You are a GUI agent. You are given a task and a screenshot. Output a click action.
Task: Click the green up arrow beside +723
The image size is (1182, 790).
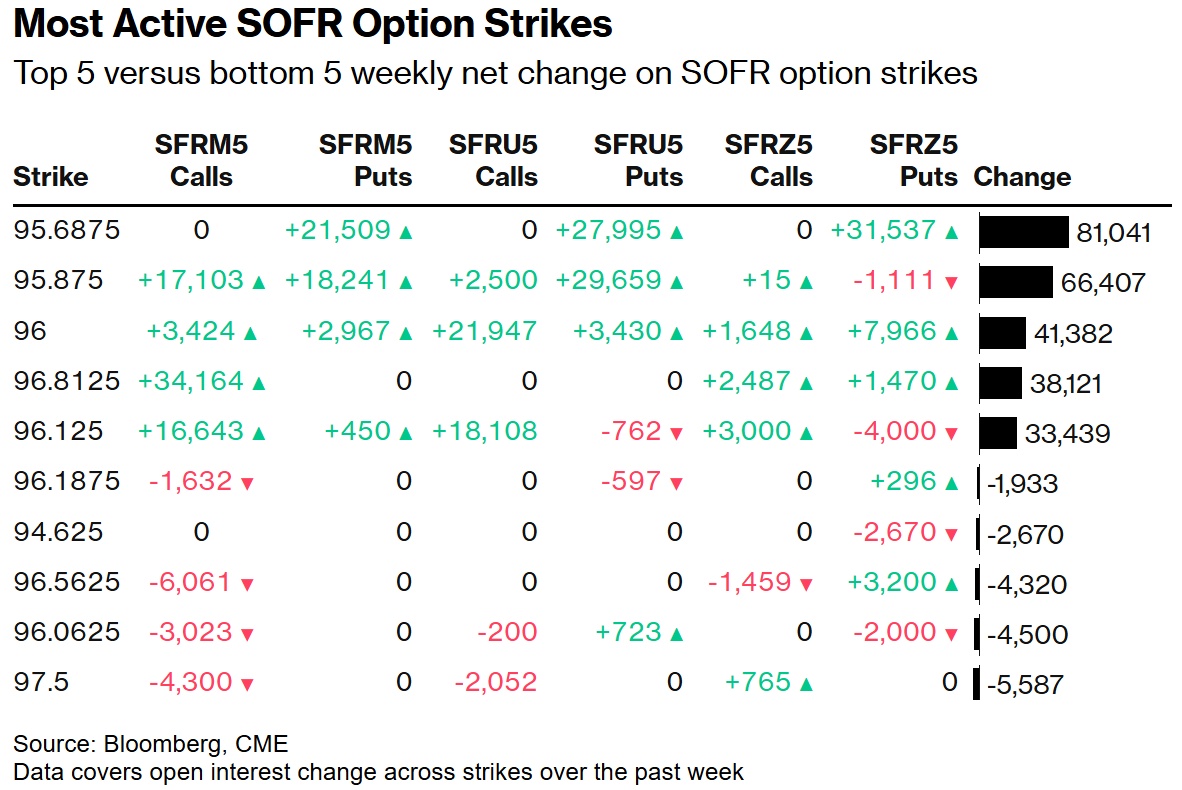pyautogui.click(x=677, y=633)
